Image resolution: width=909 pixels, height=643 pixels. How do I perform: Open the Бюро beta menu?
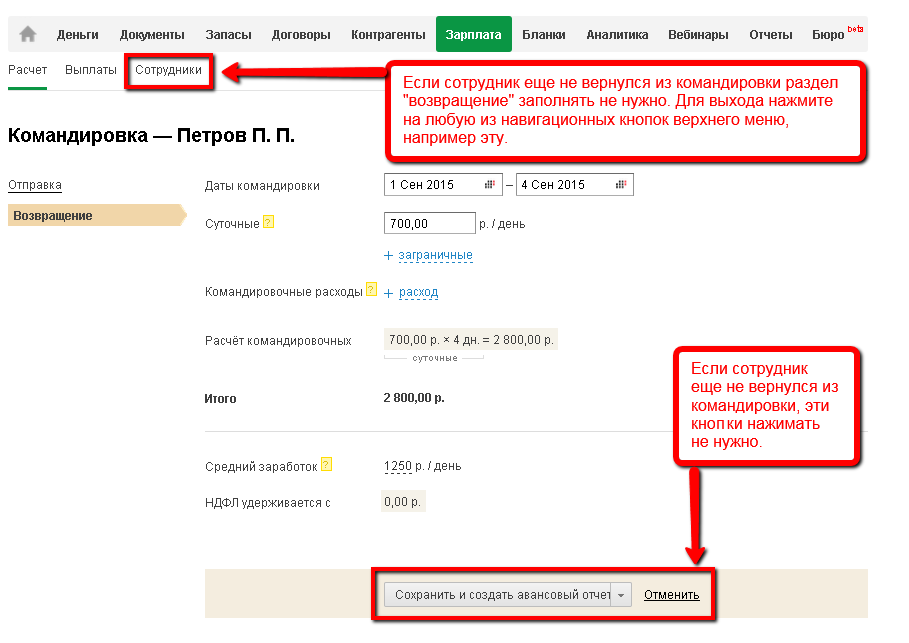click(x=837, y=35)
